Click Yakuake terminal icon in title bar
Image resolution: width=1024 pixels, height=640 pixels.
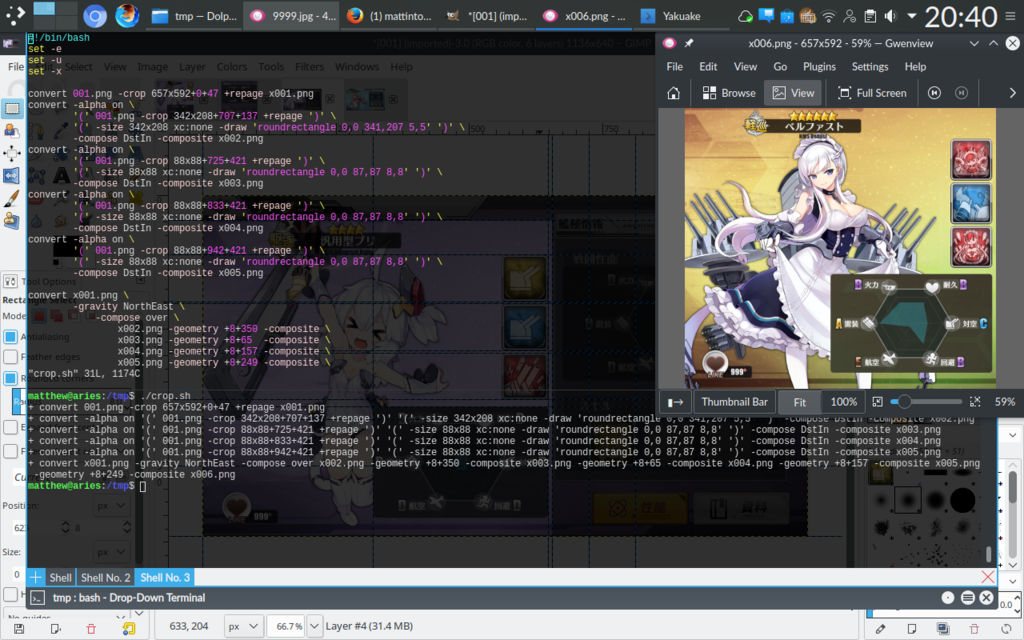(38, 598)
